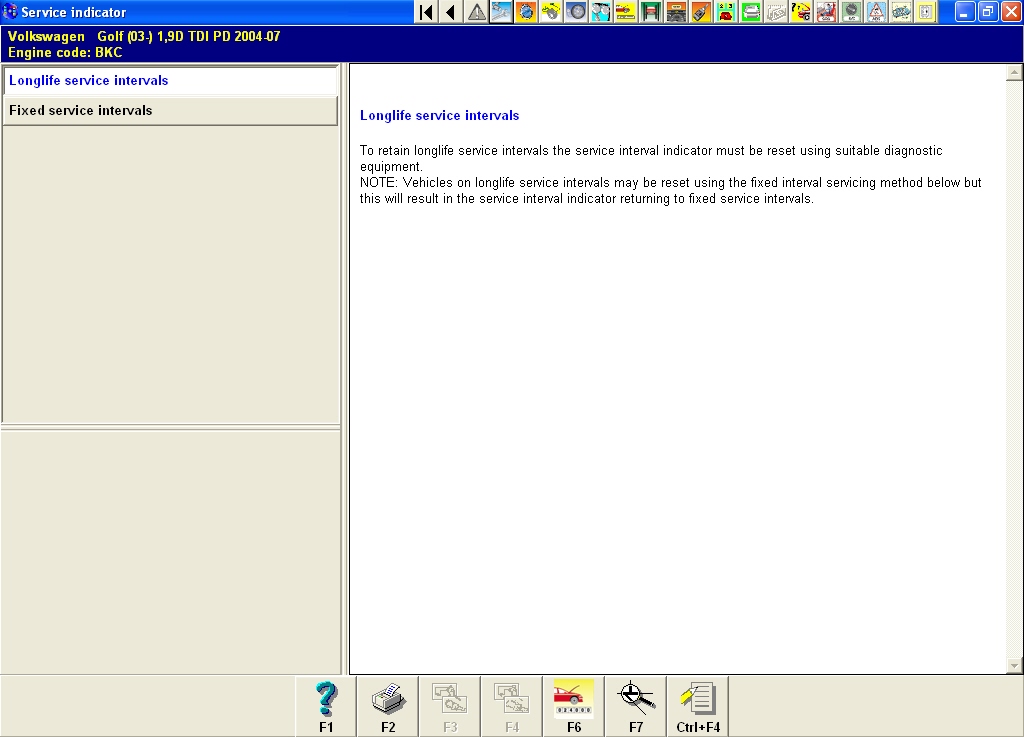
Task: Select the green vehicle lift icon
Action: click(x=651, y=12)
